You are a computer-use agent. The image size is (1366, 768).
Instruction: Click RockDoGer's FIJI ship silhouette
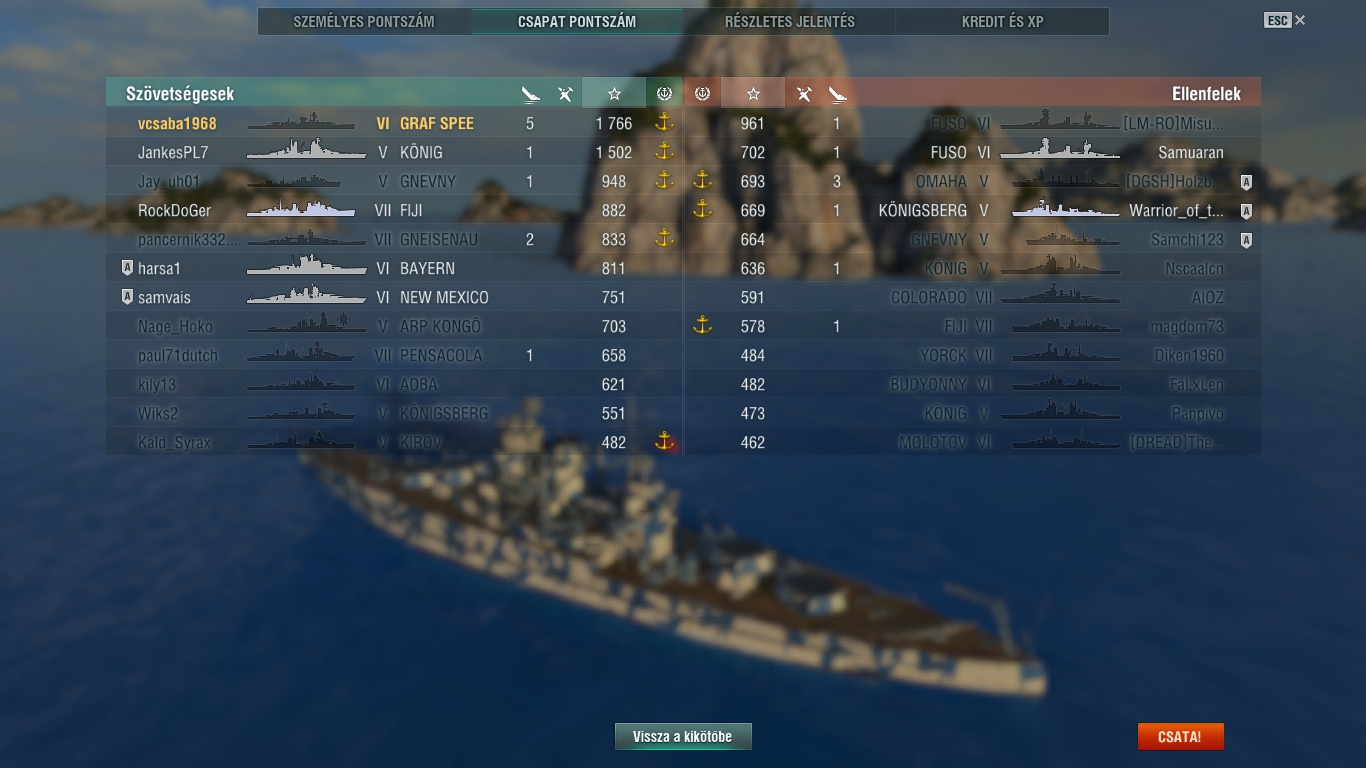tap(301, 210)
